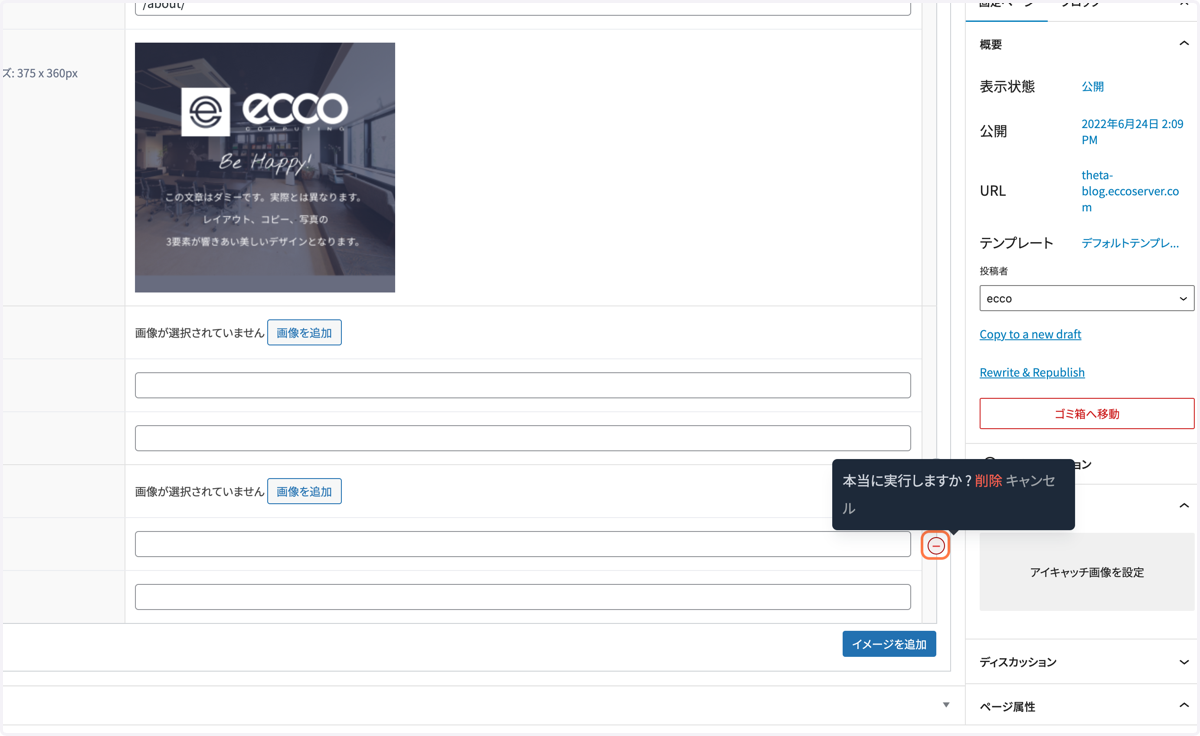
Task: Open the デフォルトテンプレ... template link
Action: pos(1130,243)
